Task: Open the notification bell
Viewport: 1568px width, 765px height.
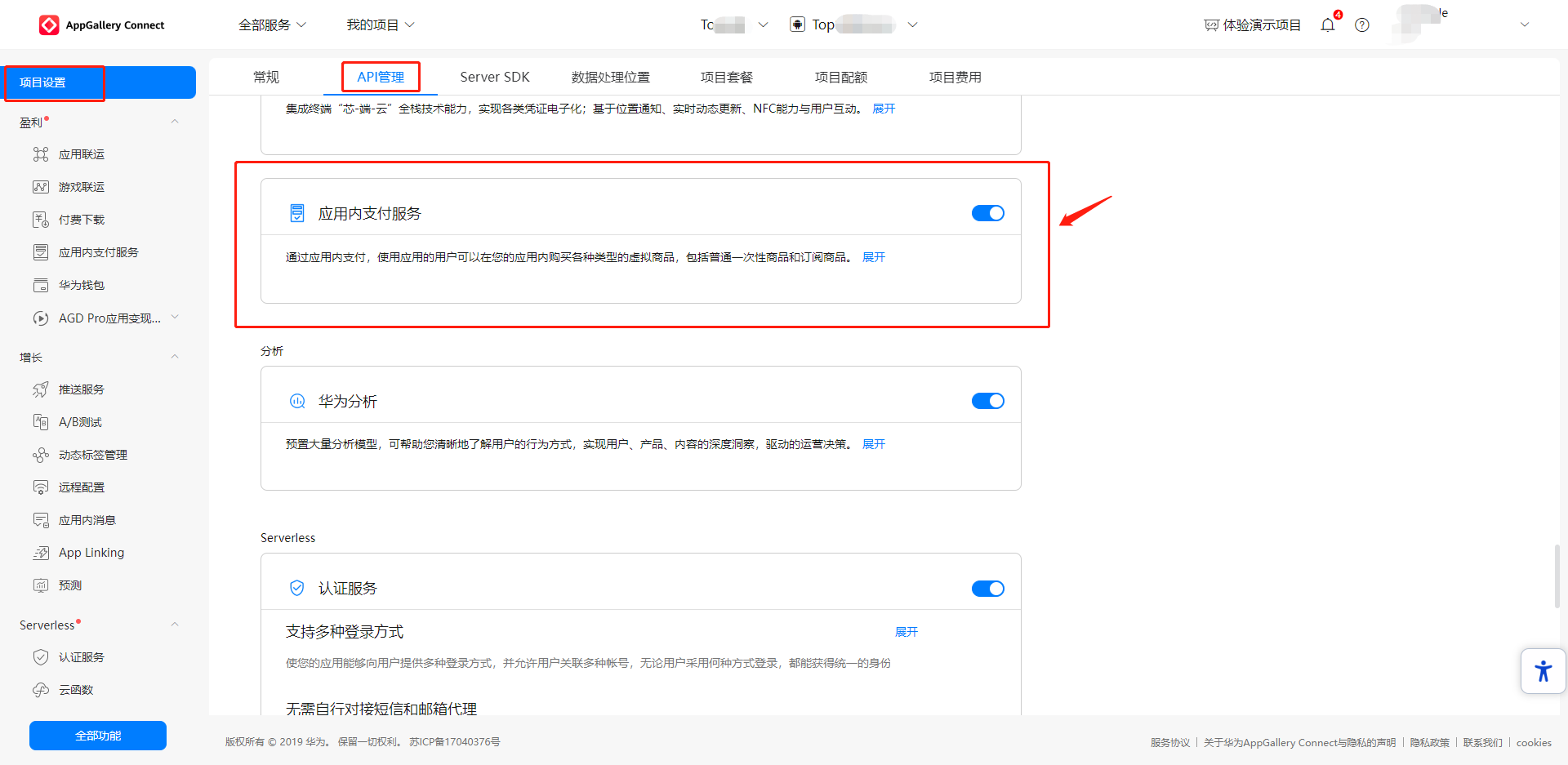Action: [x=1328, y=25]
